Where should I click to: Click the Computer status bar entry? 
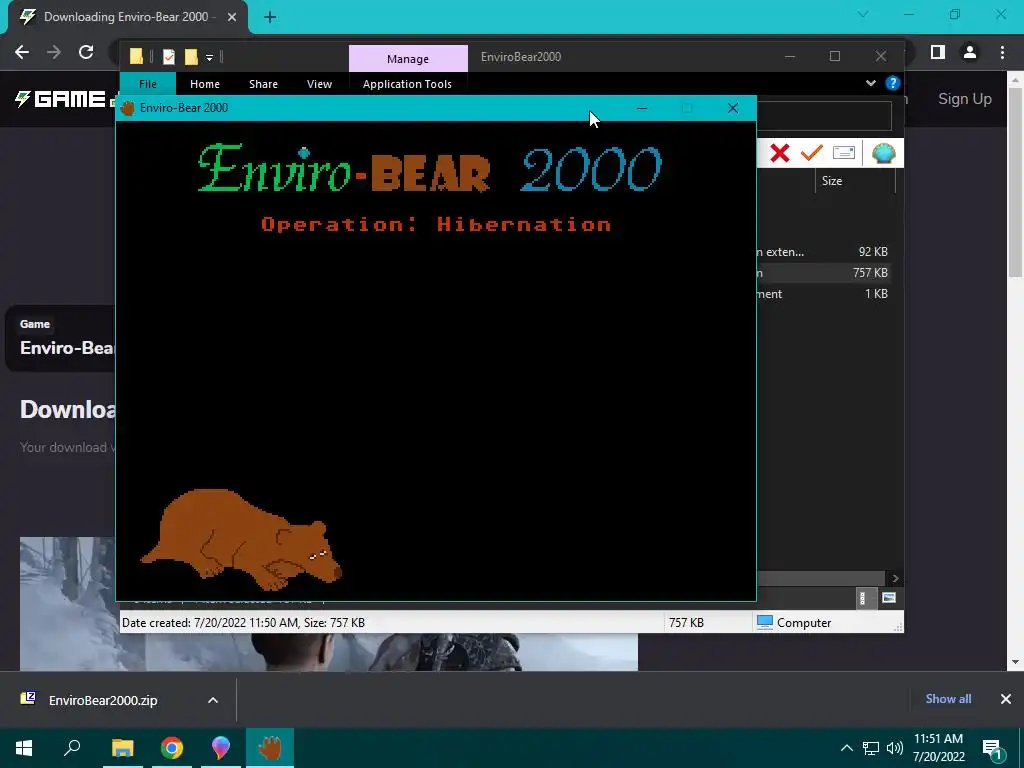794,623
